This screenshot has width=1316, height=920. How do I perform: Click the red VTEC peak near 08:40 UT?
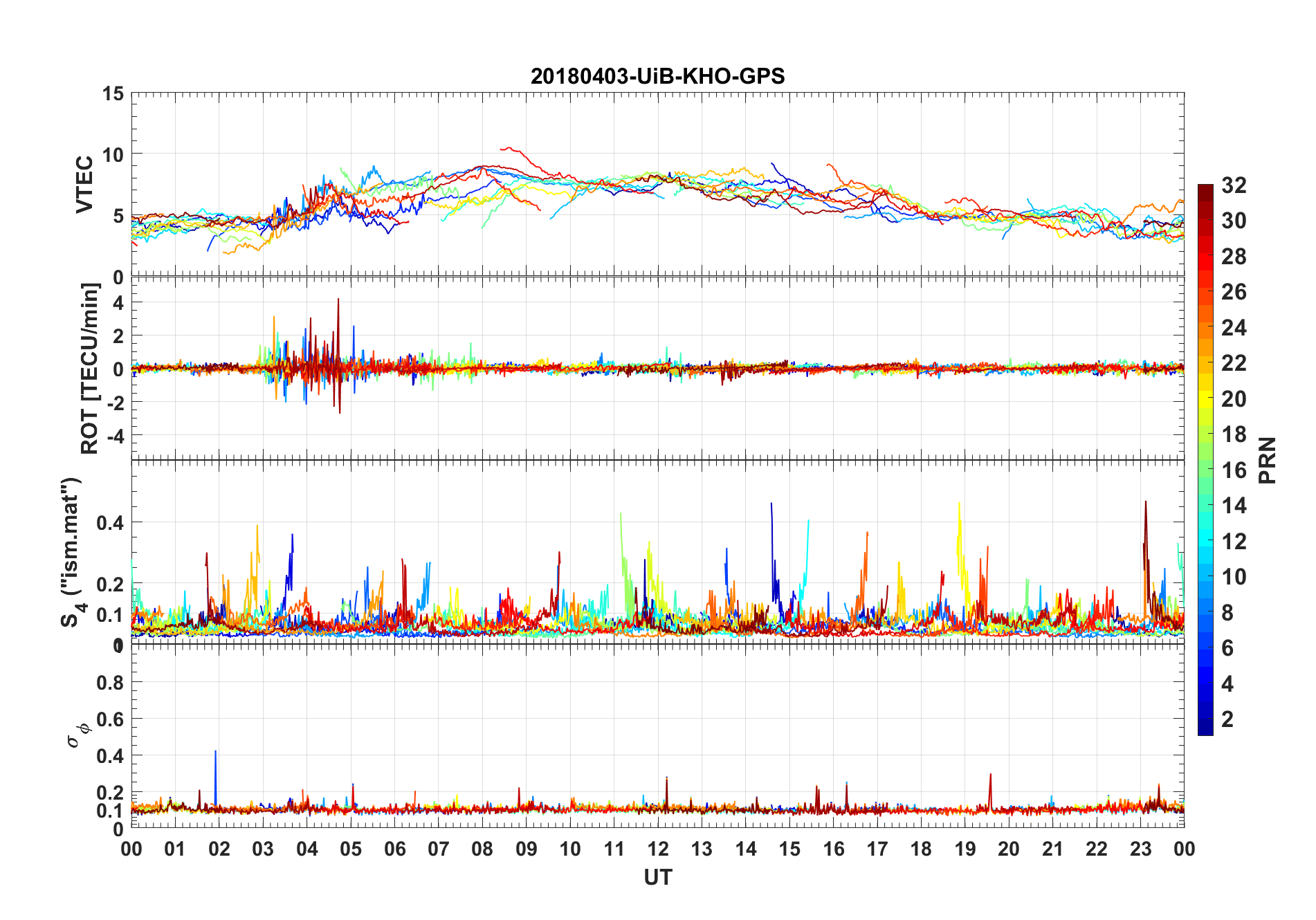point(510,148)
